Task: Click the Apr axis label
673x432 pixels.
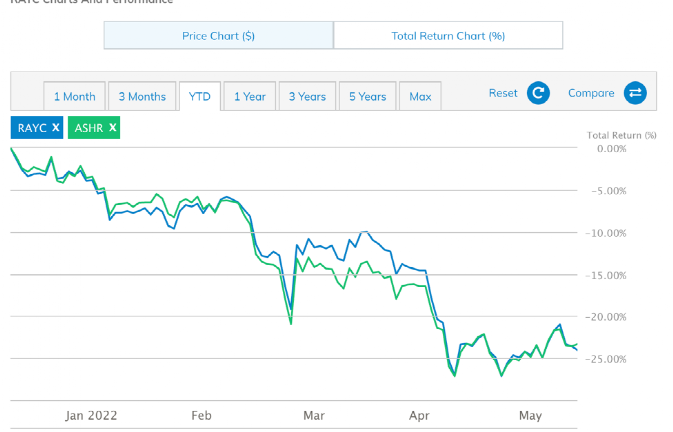Action: point(419,416)
